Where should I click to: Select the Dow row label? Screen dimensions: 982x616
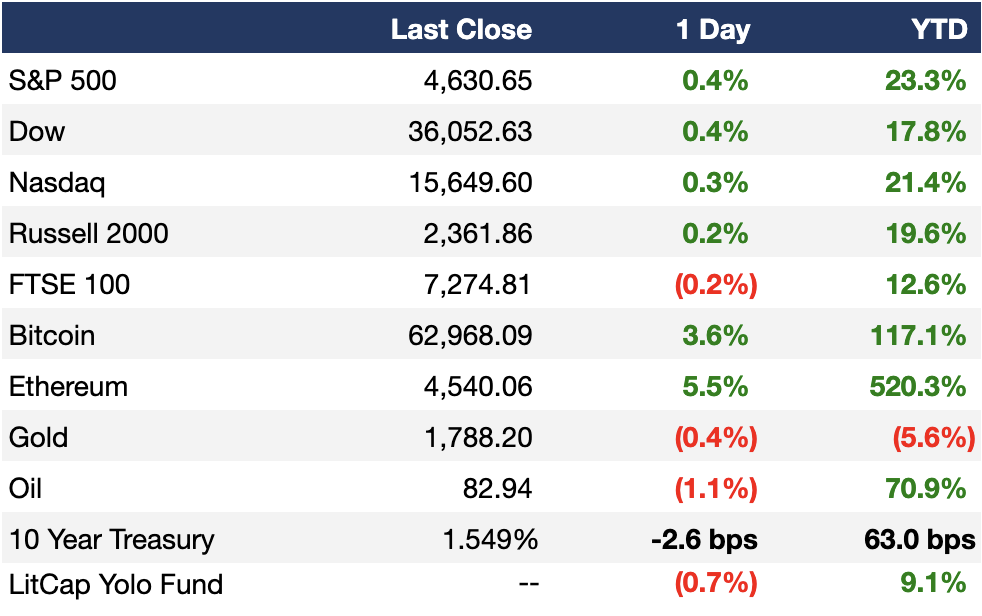(37, 131)
